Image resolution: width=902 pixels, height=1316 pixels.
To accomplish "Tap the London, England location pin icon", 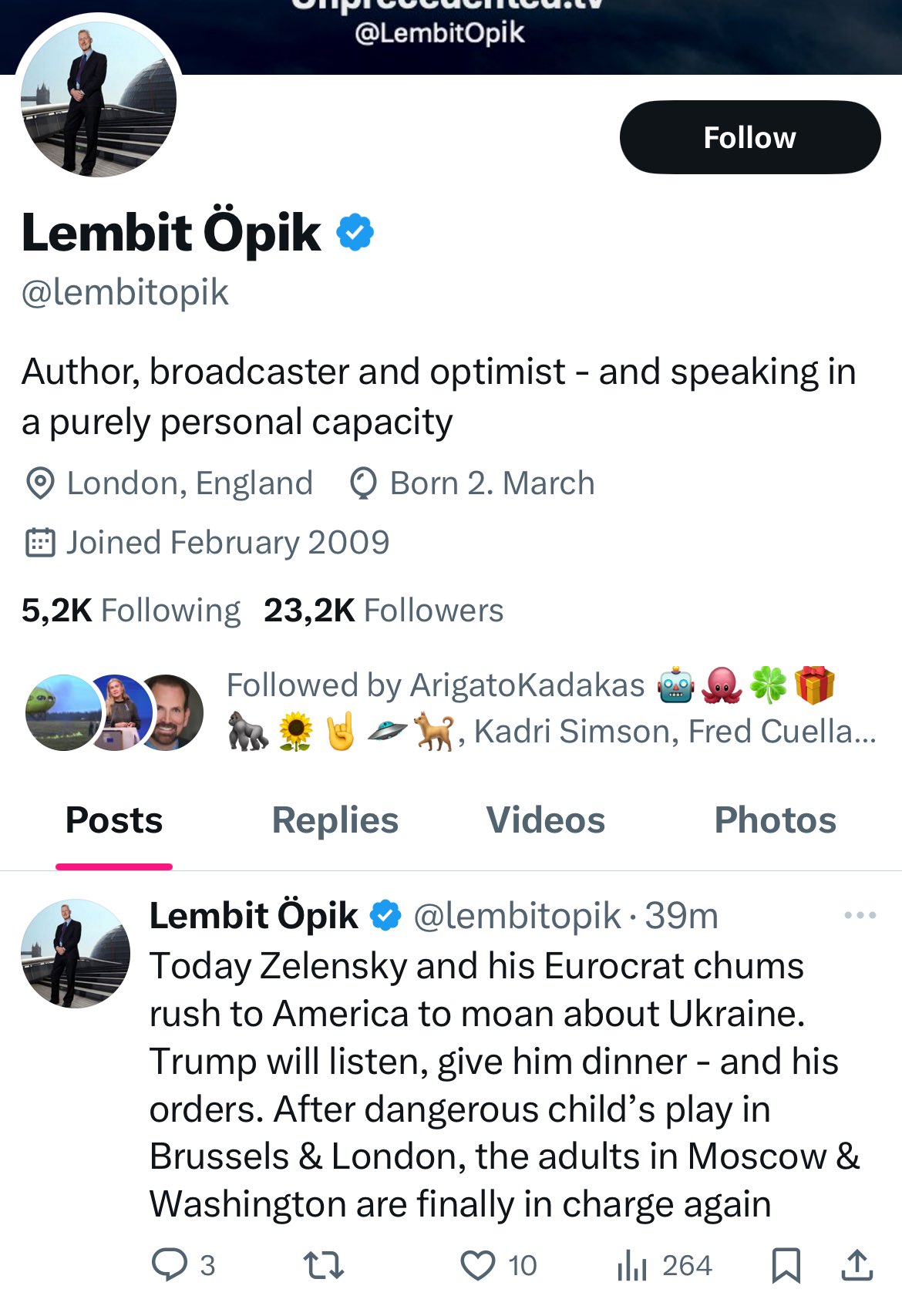I will [40, 483].
